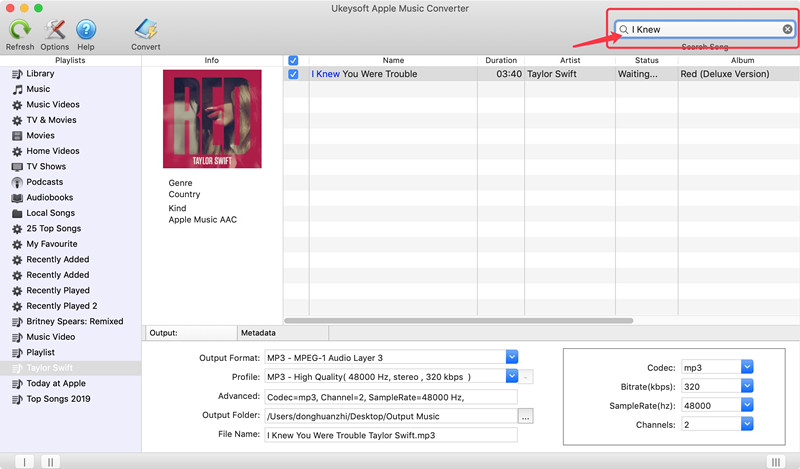Select 25 Top Songs playlist
The image size is (800, 469).
tap(54, 228)
